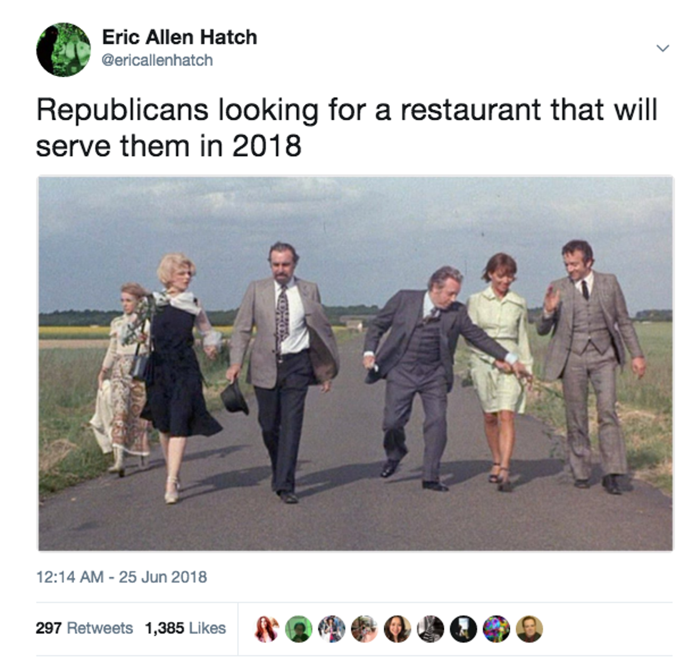687x666 pixels.
Task: Click the Eric Allen Hatch display name
Action: click(x=180, y=37)
